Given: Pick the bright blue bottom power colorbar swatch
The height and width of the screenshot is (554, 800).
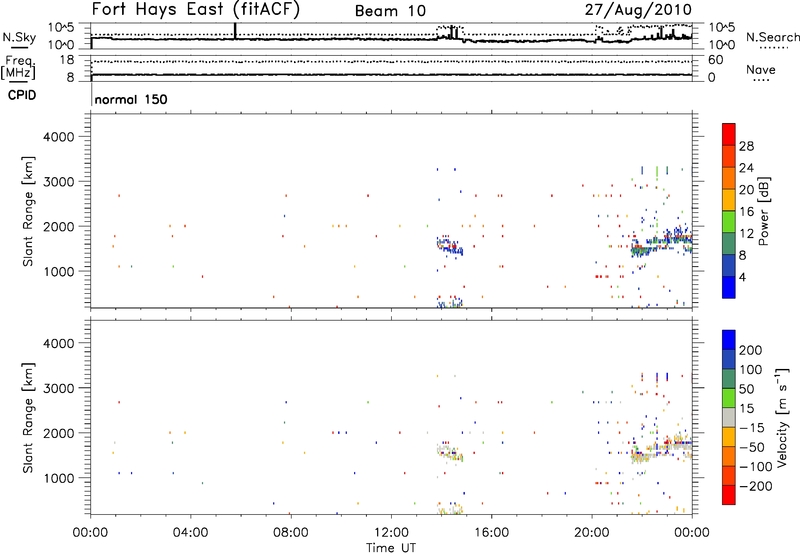Looking at the screenshot, I should coord(729,287).
